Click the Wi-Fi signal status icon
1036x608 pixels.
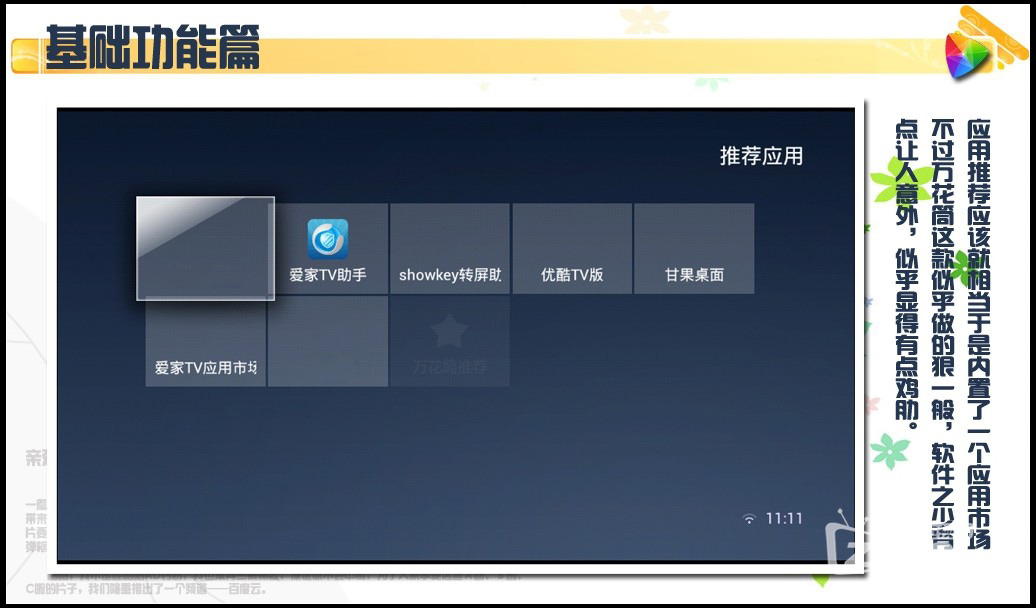coord(749,519)
